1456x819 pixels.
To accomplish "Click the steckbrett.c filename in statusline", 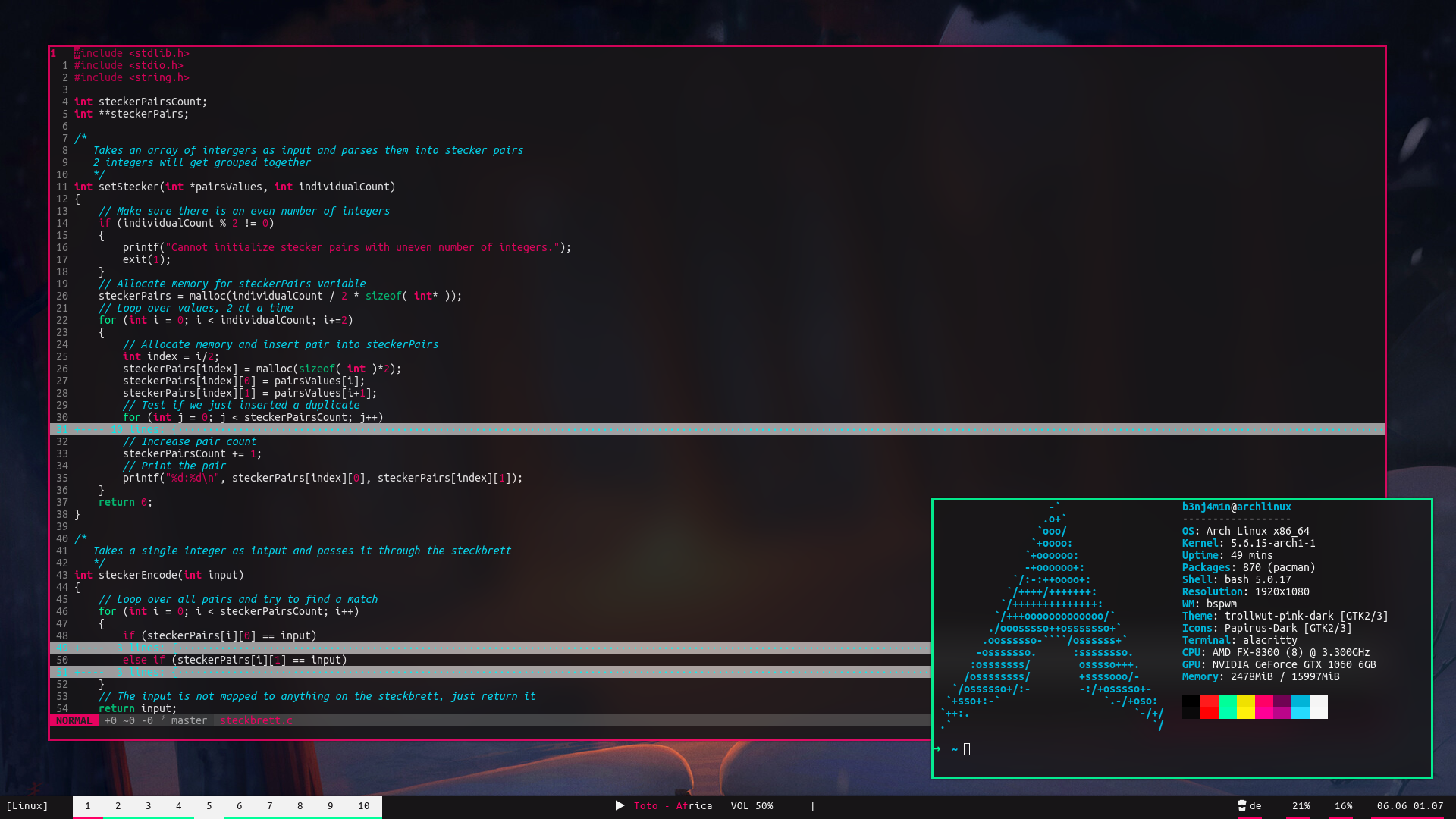I will click(x=256, y=720).
